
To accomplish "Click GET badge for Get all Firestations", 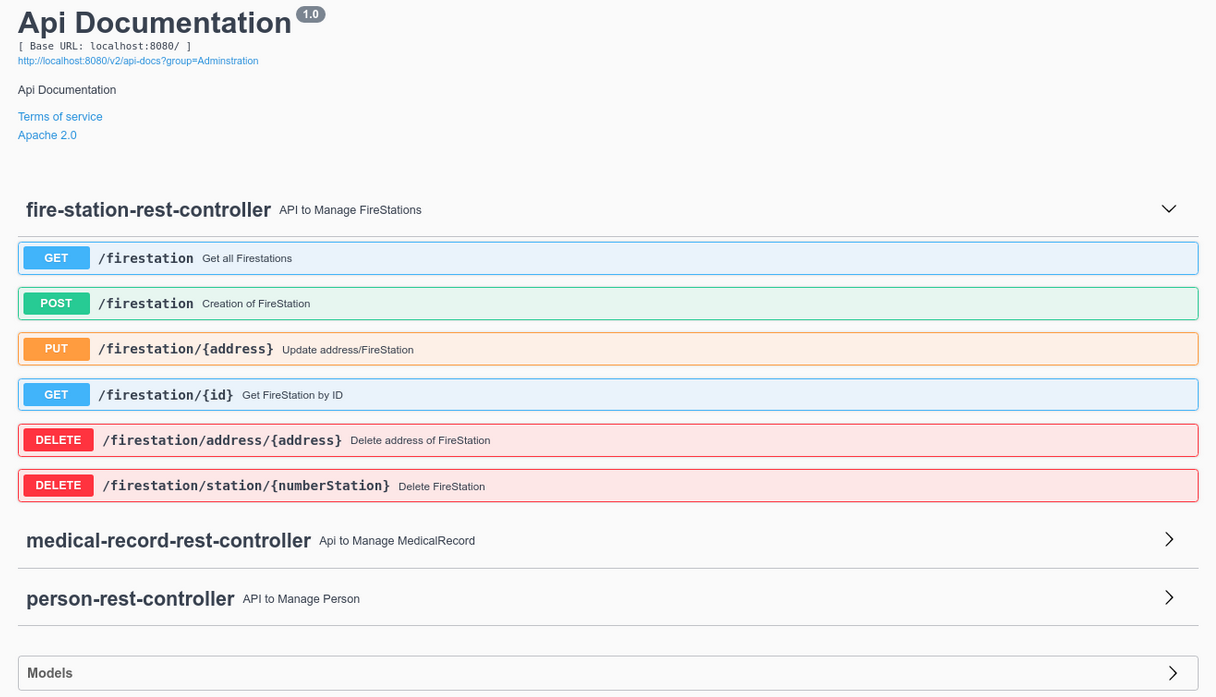I will pyautogui.click(x=57, y=258).
